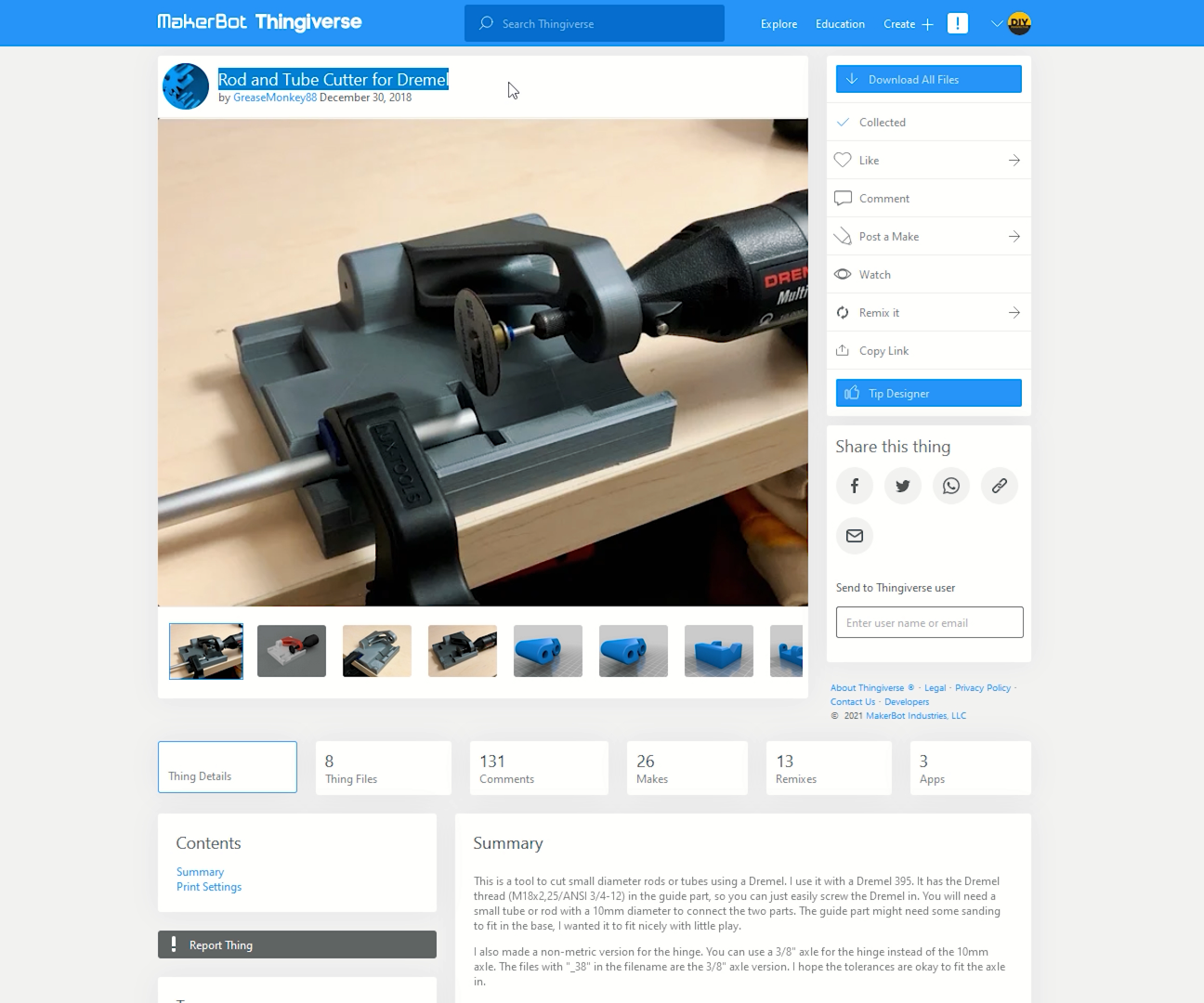Share this thing on Facebook
The image size is (1204, 1003).
point(855,486)
